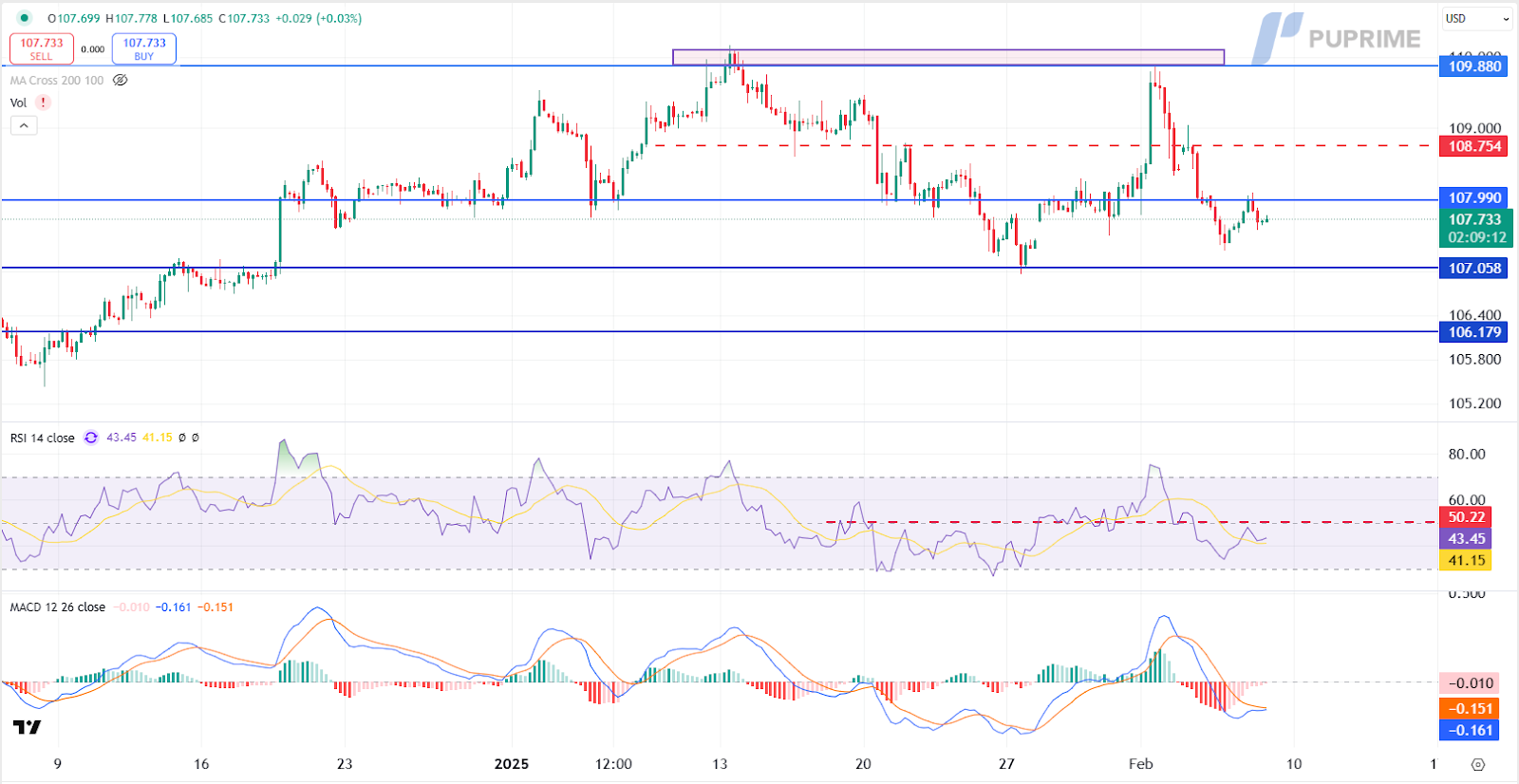Click the BUY 107.733 button
The image size is (1519, 784).
144,48
